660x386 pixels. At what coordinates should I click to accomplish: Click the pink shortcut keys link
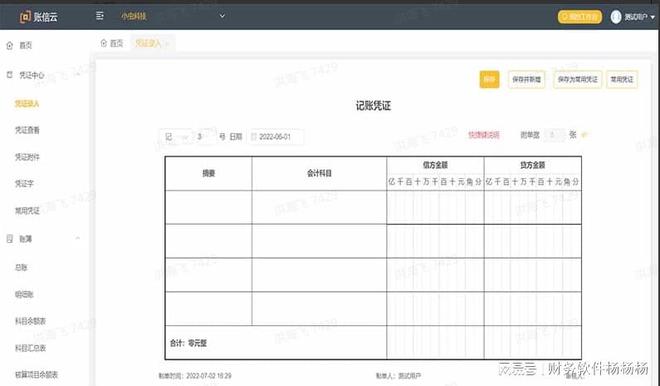[x=484, y=135]
